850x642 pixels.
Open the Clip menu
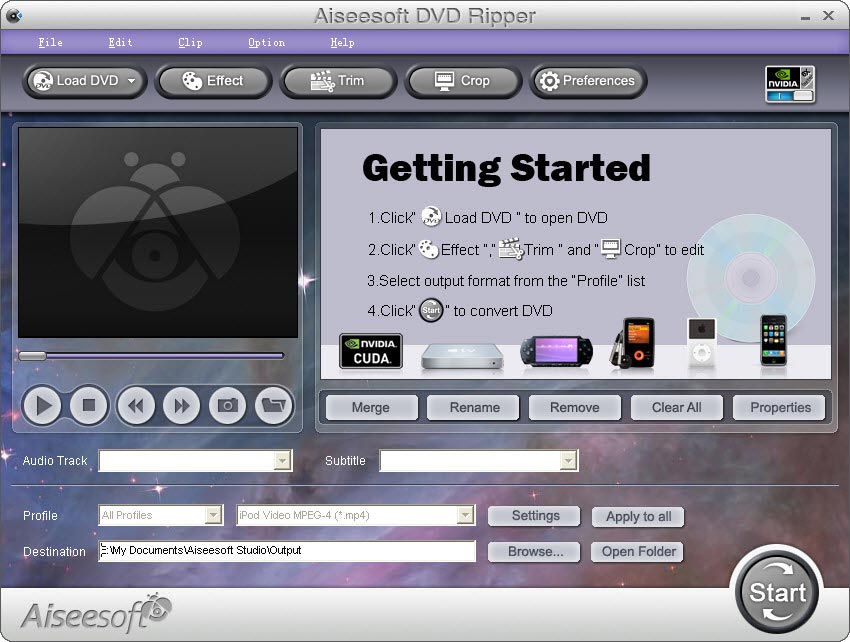pyautogui.click(x=190, y=42)
